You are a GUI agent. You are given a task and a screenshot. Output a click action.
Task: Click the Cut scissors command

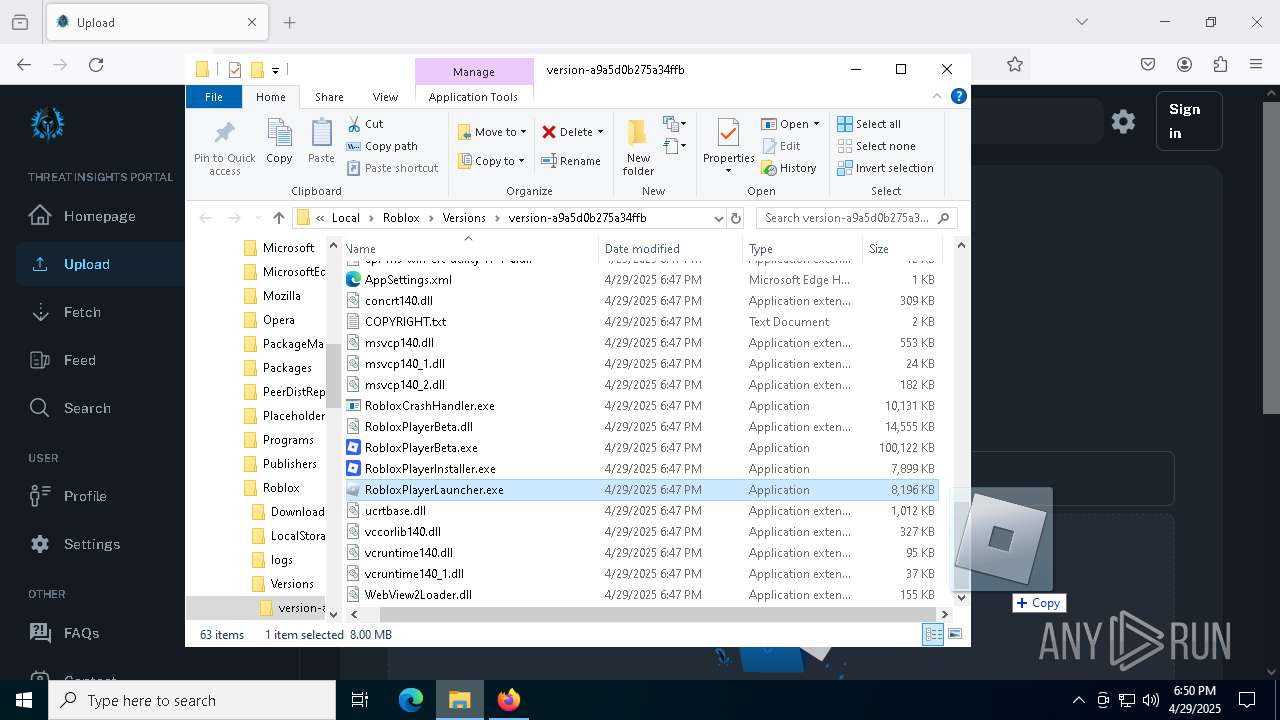tap(365, 124)
